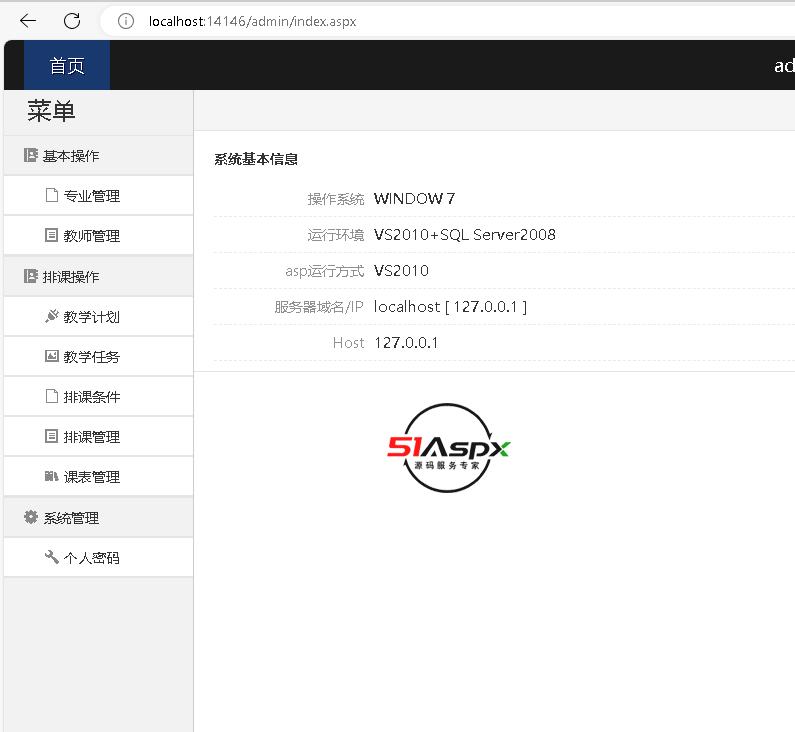This screenshot has height=732, width=795.
Task: Click the books icon beside 课表管理
Action: coord(52,476)
